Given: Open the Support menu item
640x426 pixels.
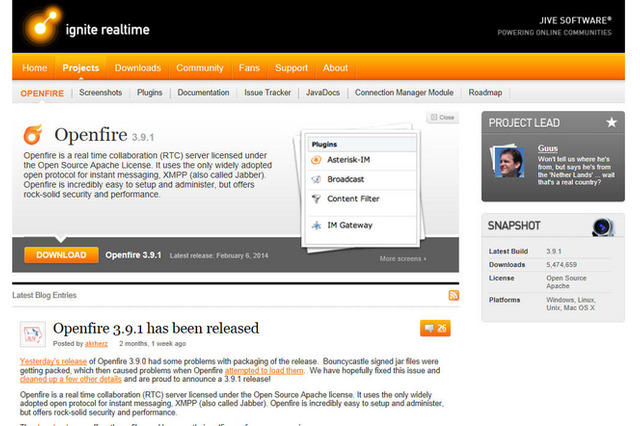Looking at the screenshot, I should coord(291,68).
